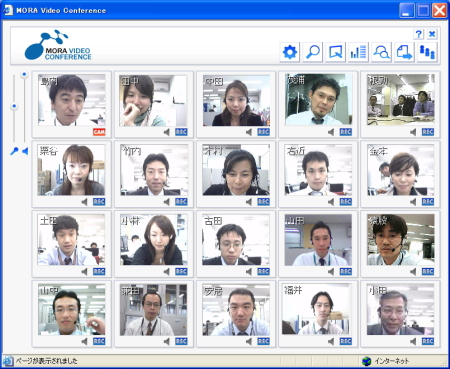Click the MORA Video Conference logo
Image resolution: width=450 pixels, height=369 pixels.
(x=58, y=45)
